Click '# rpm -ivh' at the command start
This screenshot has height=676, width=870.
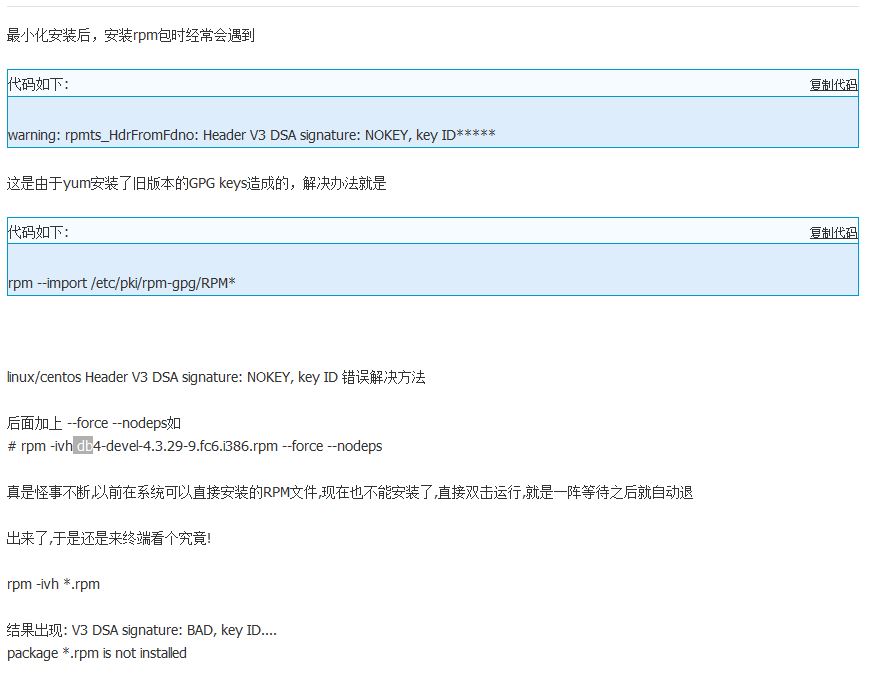coord(38,446)
